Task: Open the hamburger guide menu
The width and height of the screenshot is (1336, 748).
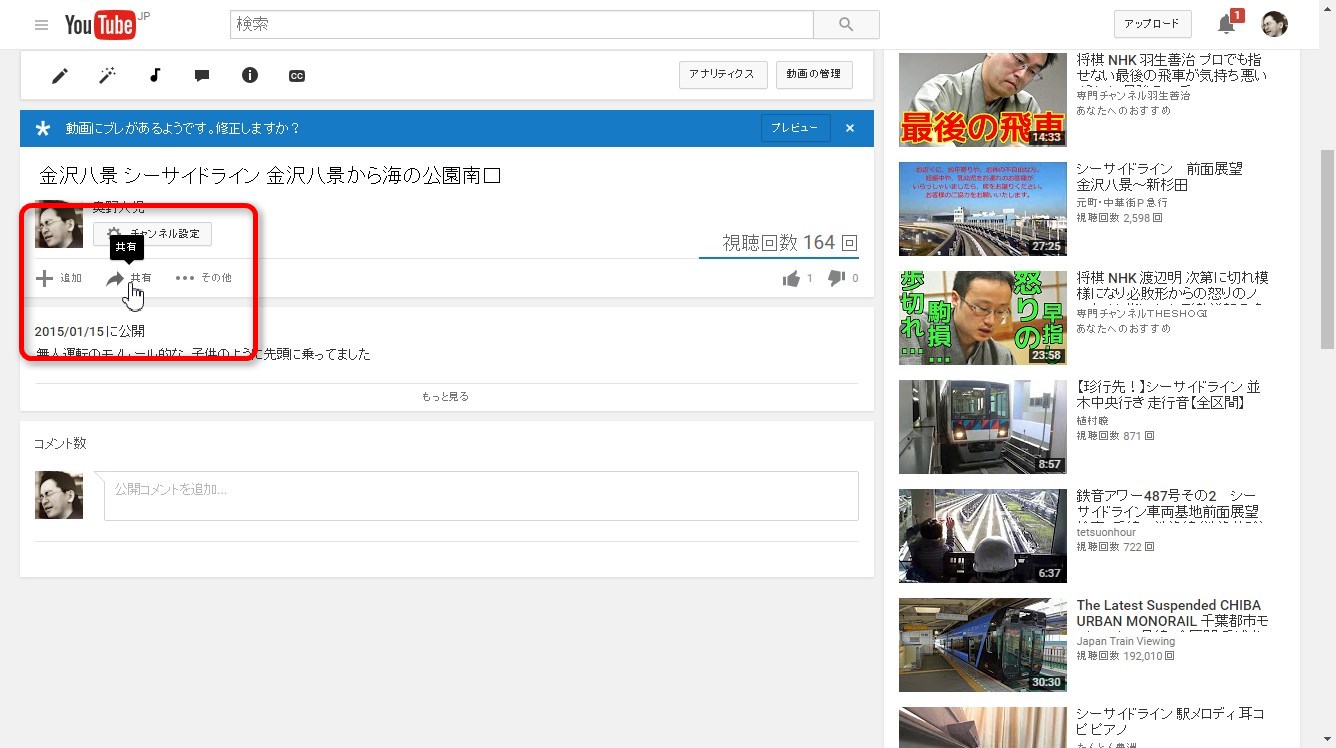Action: click(x=41, y=25)
